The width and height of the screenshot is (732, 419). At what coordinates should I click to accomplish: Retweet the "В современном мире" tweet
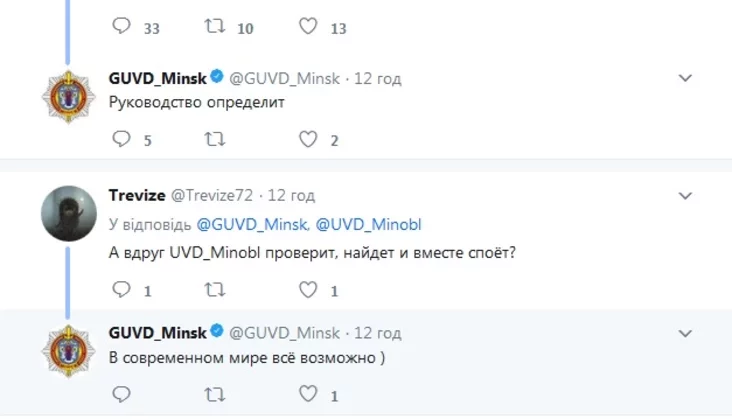pyautogui.click(x=215, y=395)
